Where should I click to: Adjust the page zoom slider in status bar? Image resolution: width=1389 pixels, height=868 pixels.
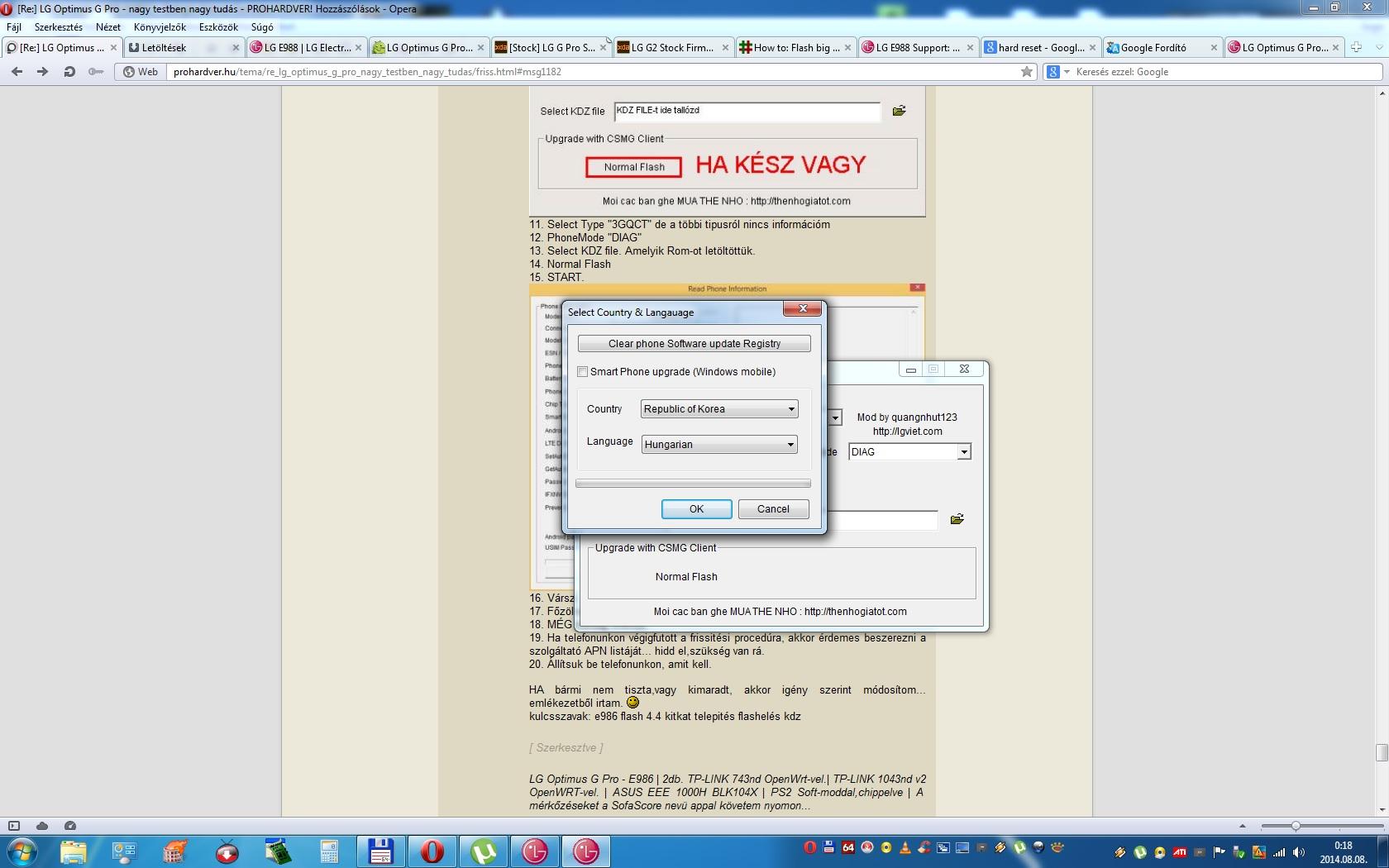tap(1296, 826)
